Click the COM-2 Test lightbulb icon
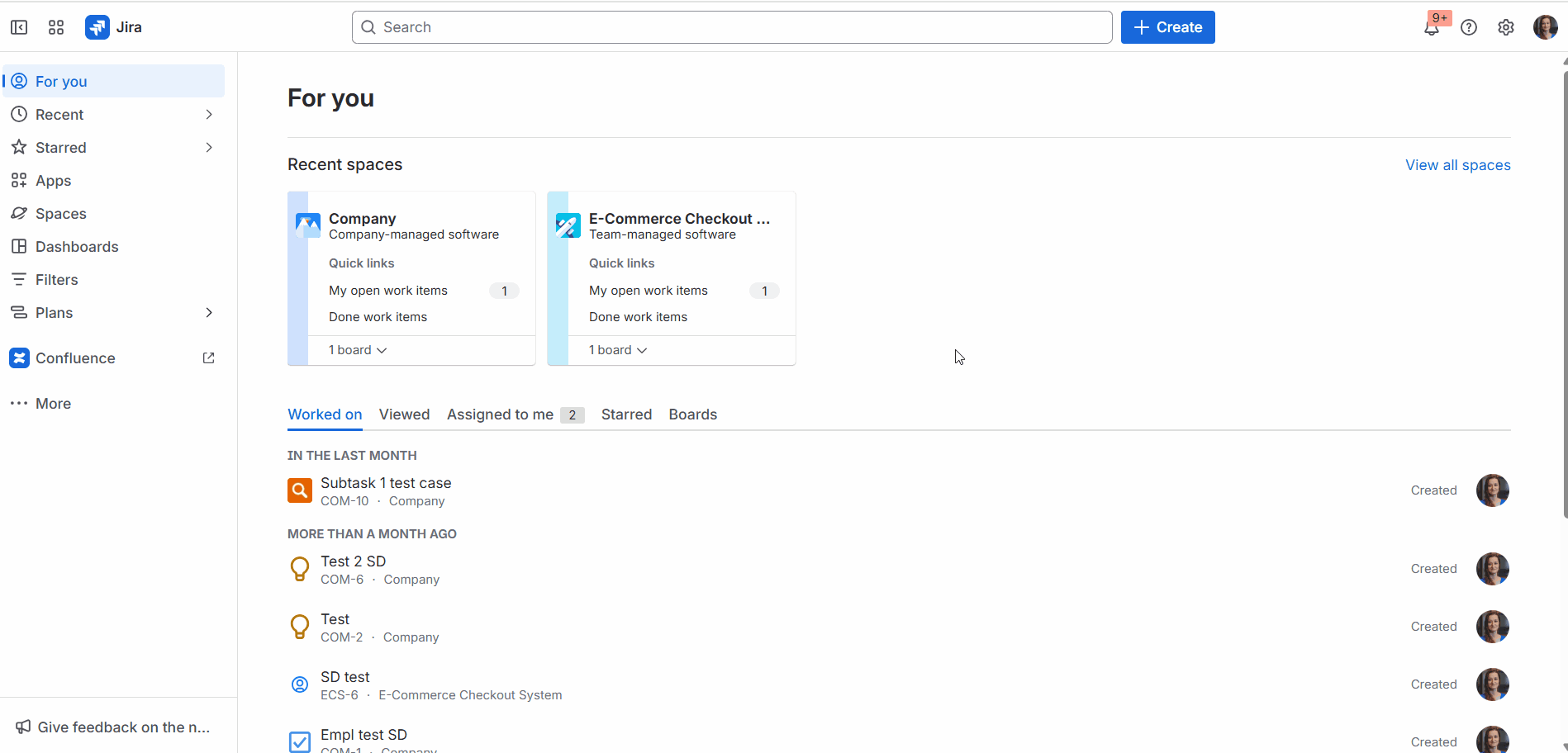 point(300,627)
